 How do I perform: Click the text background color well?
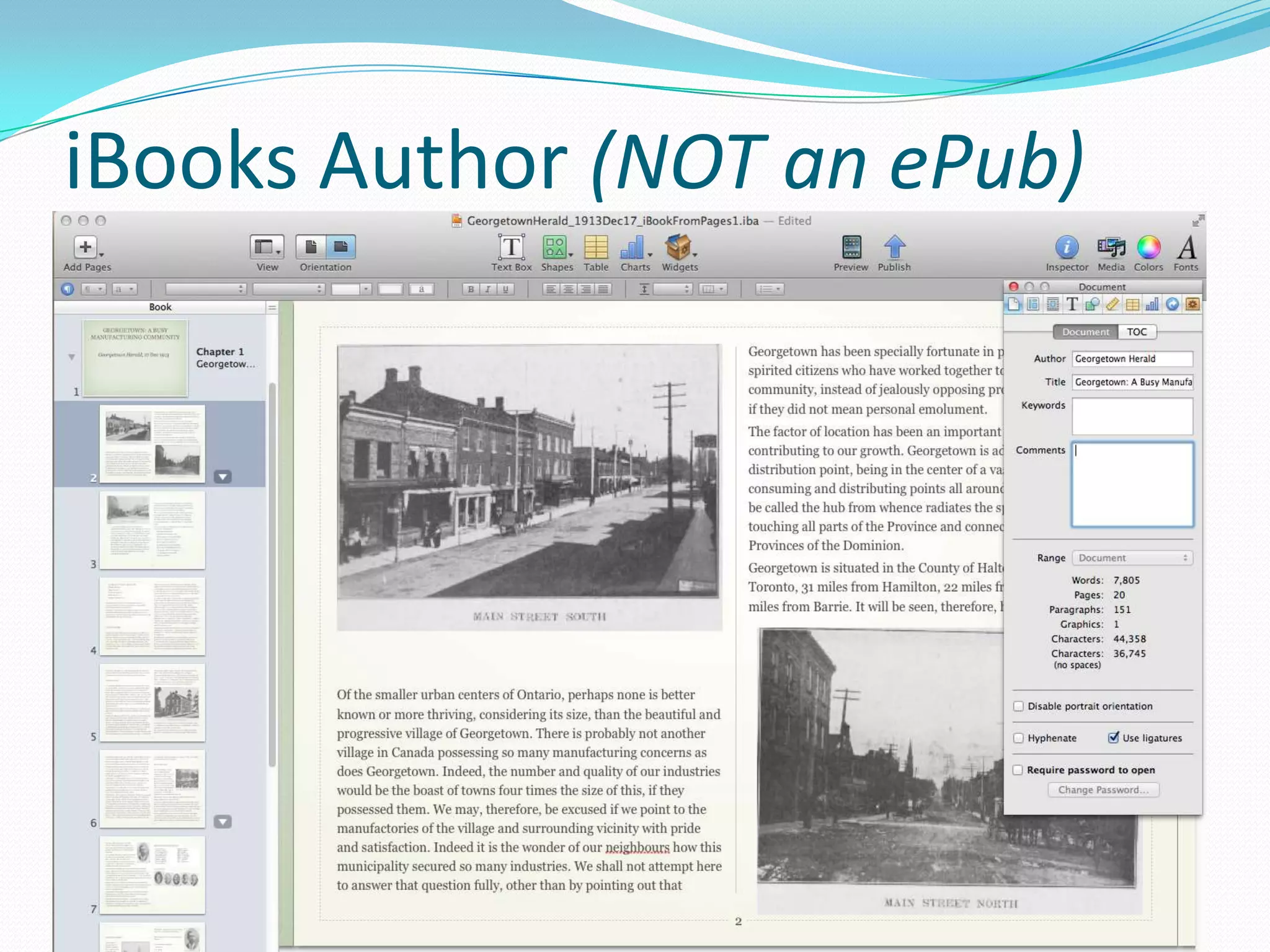click(x=421, y=289)
